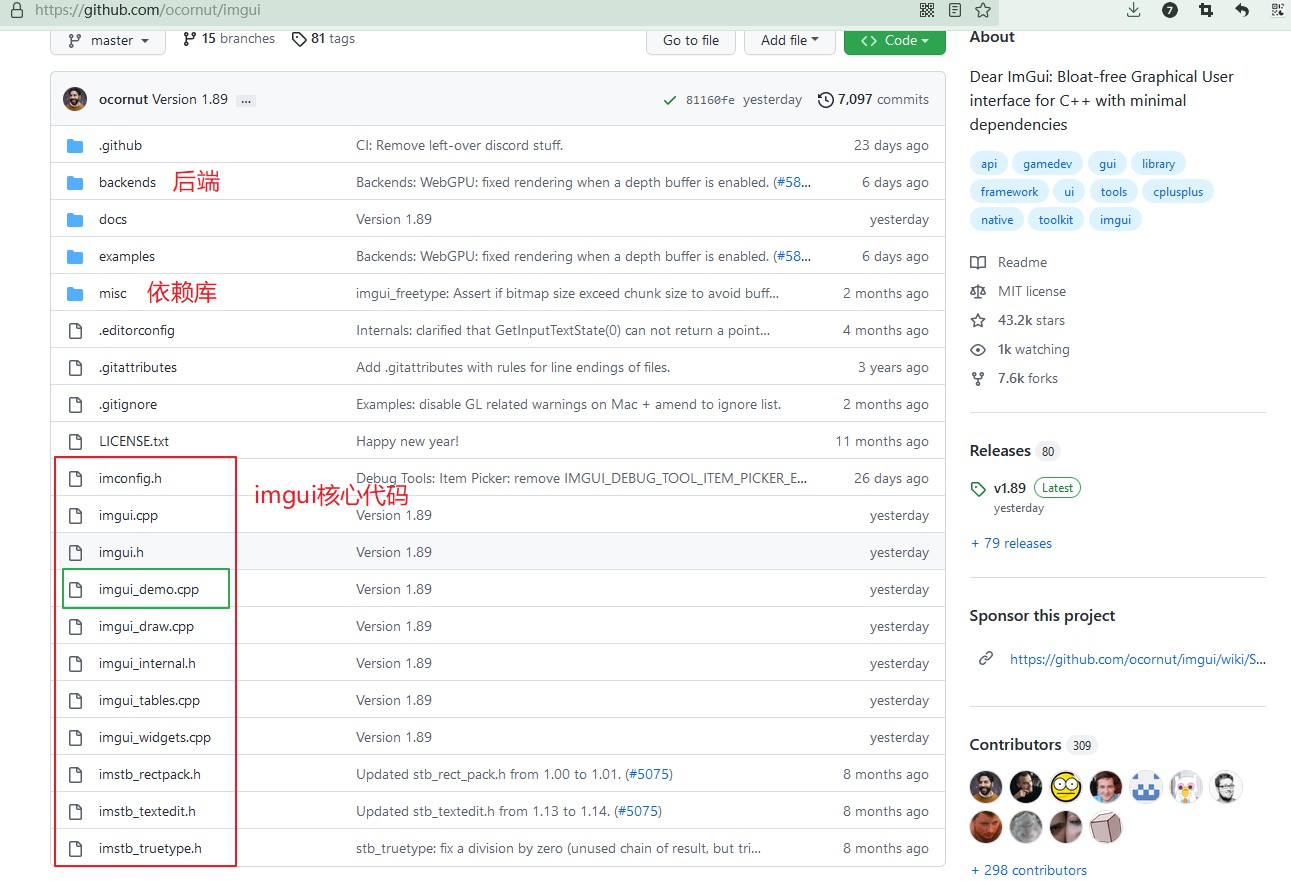Click the folder icon of backends row
1291x881 pixels.
75,182
